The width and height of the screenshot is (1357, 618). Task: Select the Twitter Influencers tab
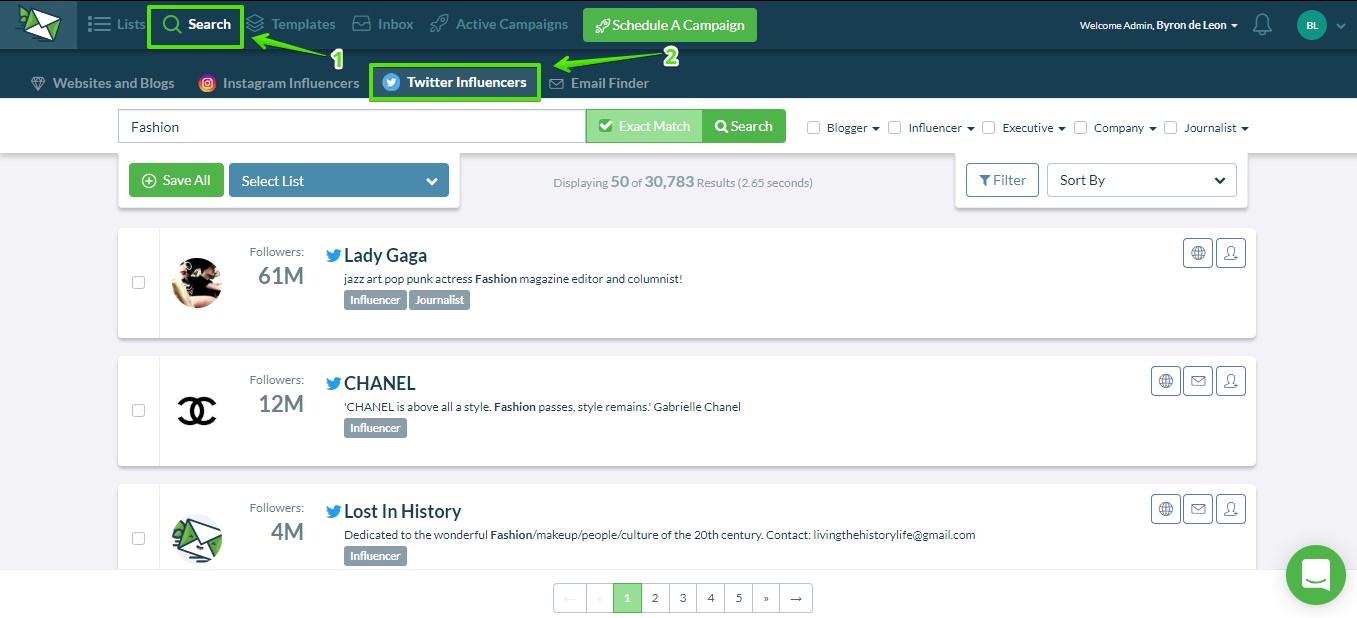point(455,82)
